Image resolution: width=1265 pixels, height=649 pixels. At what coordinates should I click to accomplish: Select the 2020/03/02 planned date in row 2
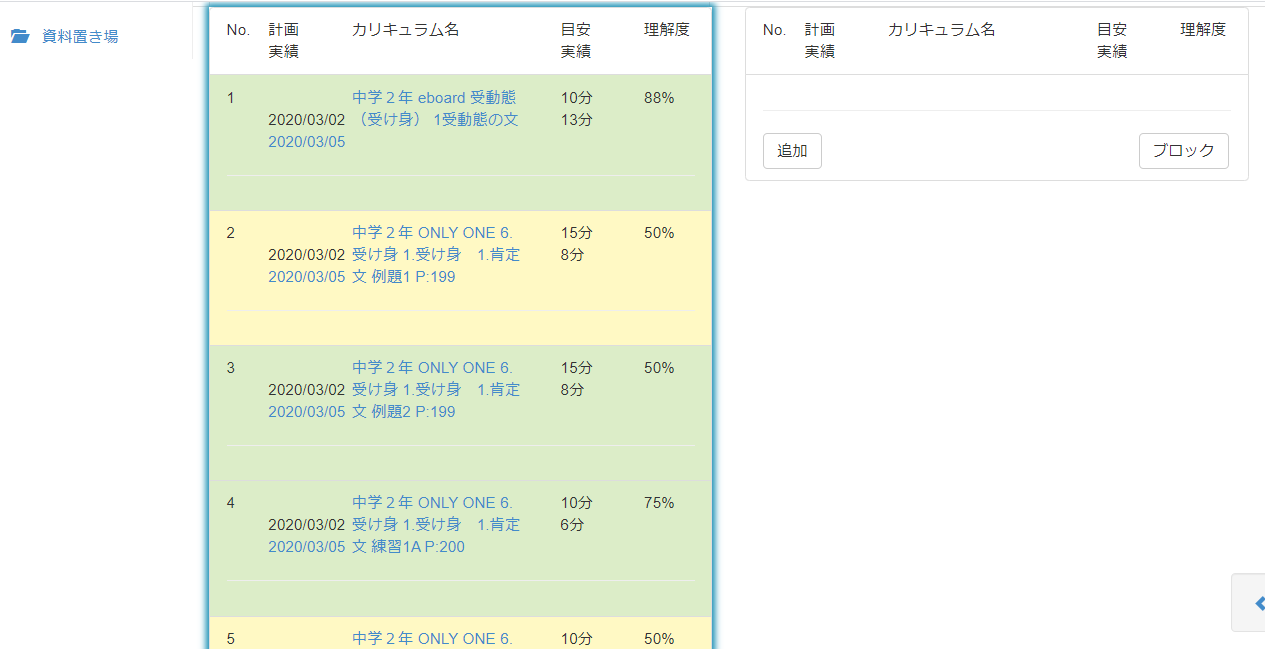tap(307, 255)
